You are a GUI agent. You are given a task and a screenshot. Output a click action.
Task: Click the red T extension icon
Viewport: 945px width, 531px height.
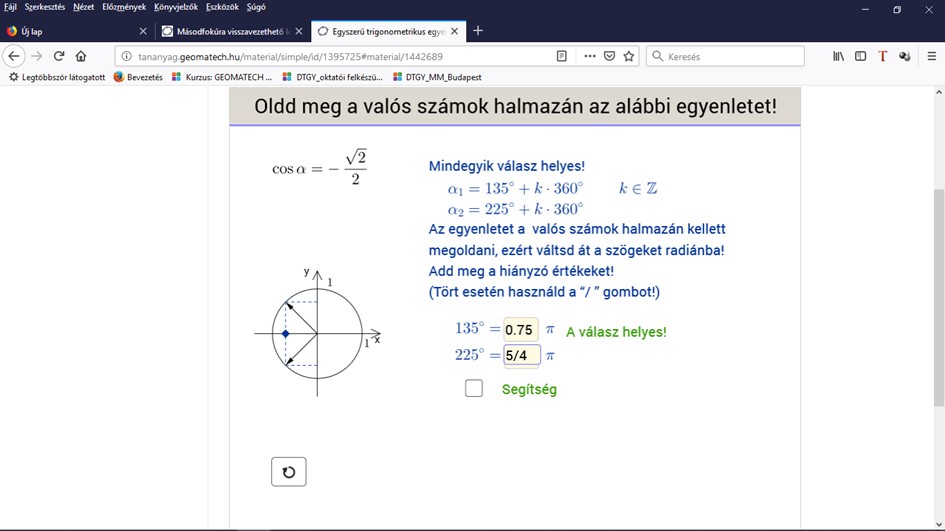[x=882, y=56]
